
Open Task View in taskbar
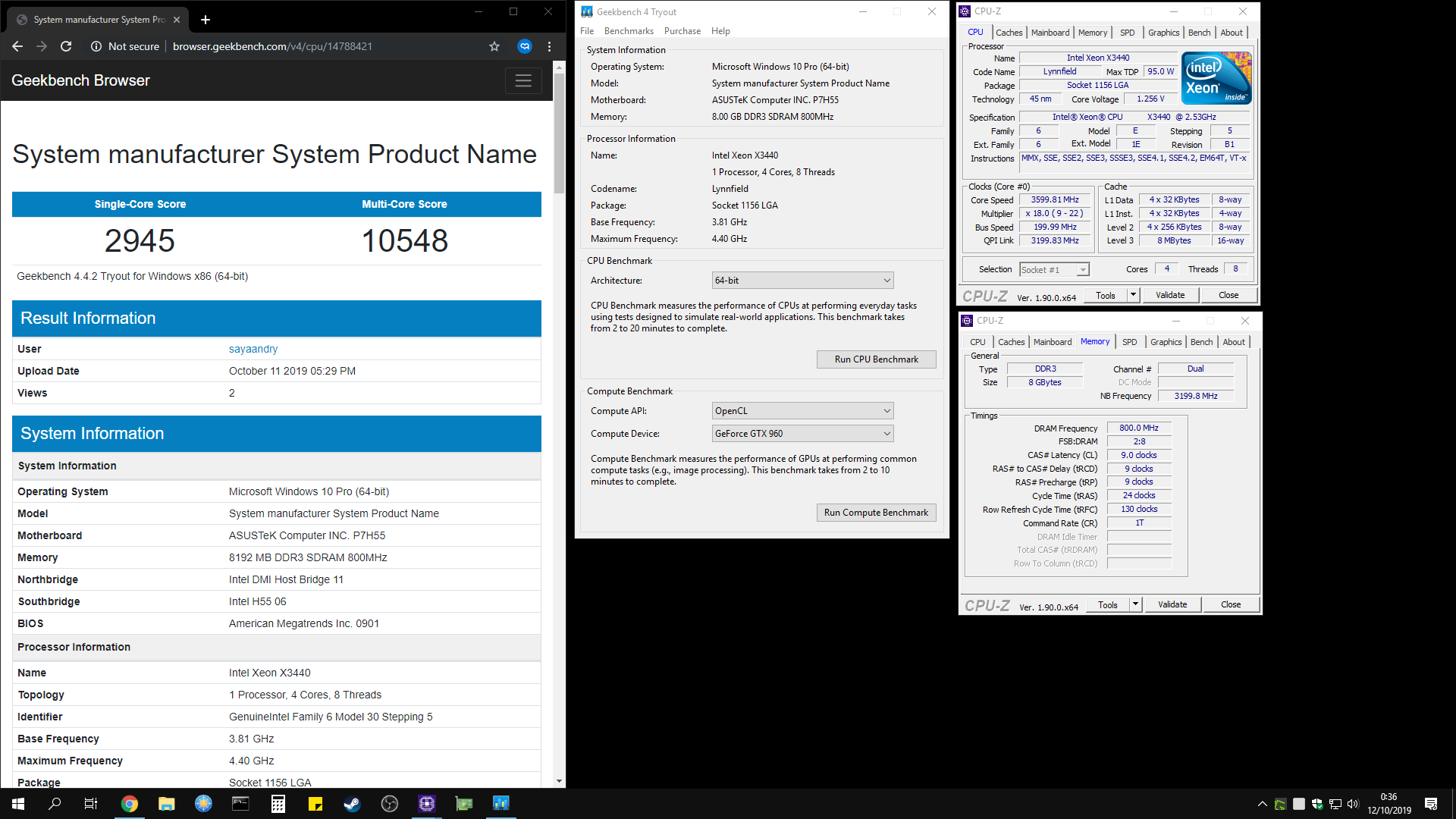91,804
